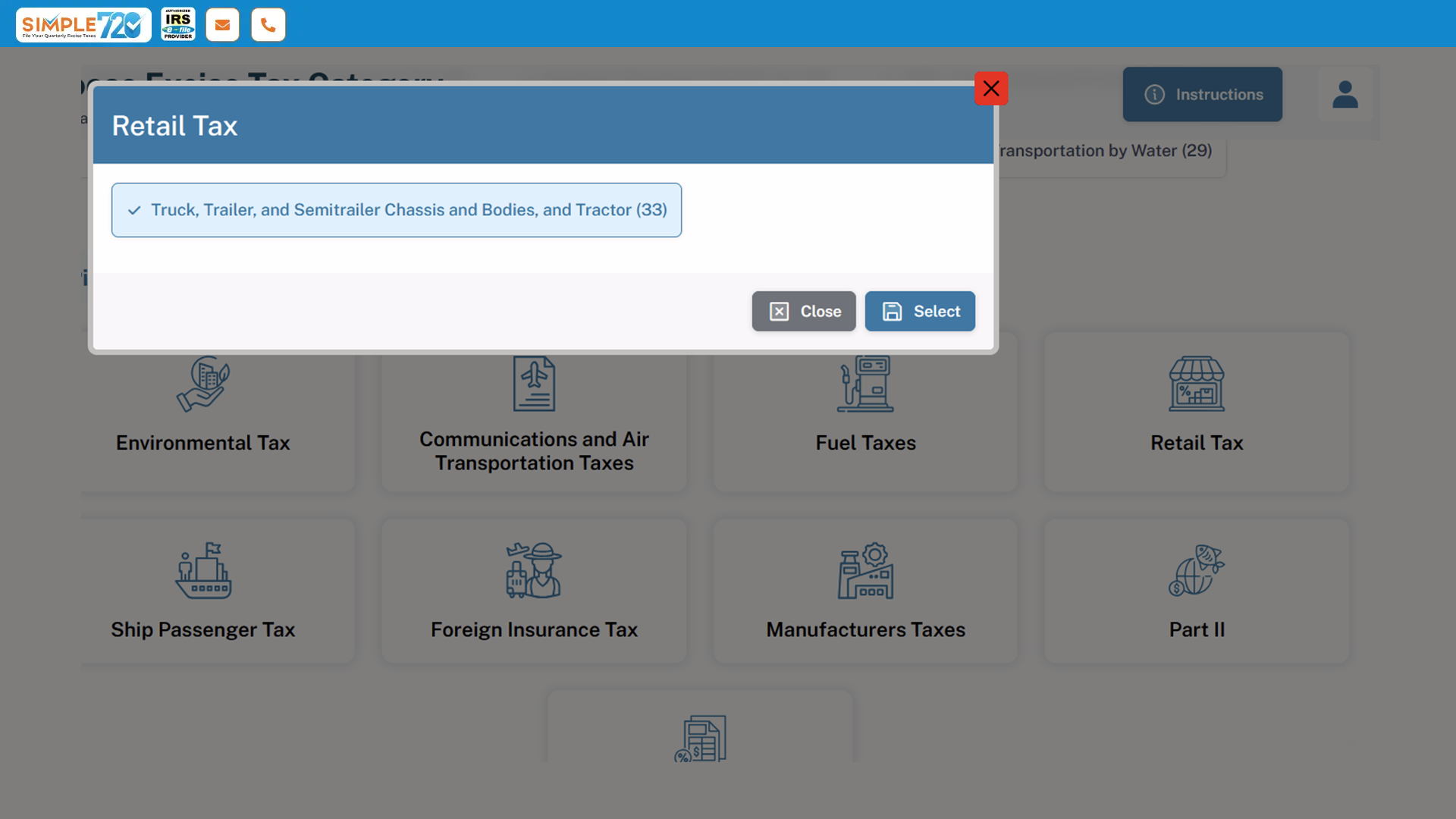The image size is (1456, 819).
Task: Click the factory icon for Manufacturers Taxes
Action: pyautogui.click(x=865, y=570)
